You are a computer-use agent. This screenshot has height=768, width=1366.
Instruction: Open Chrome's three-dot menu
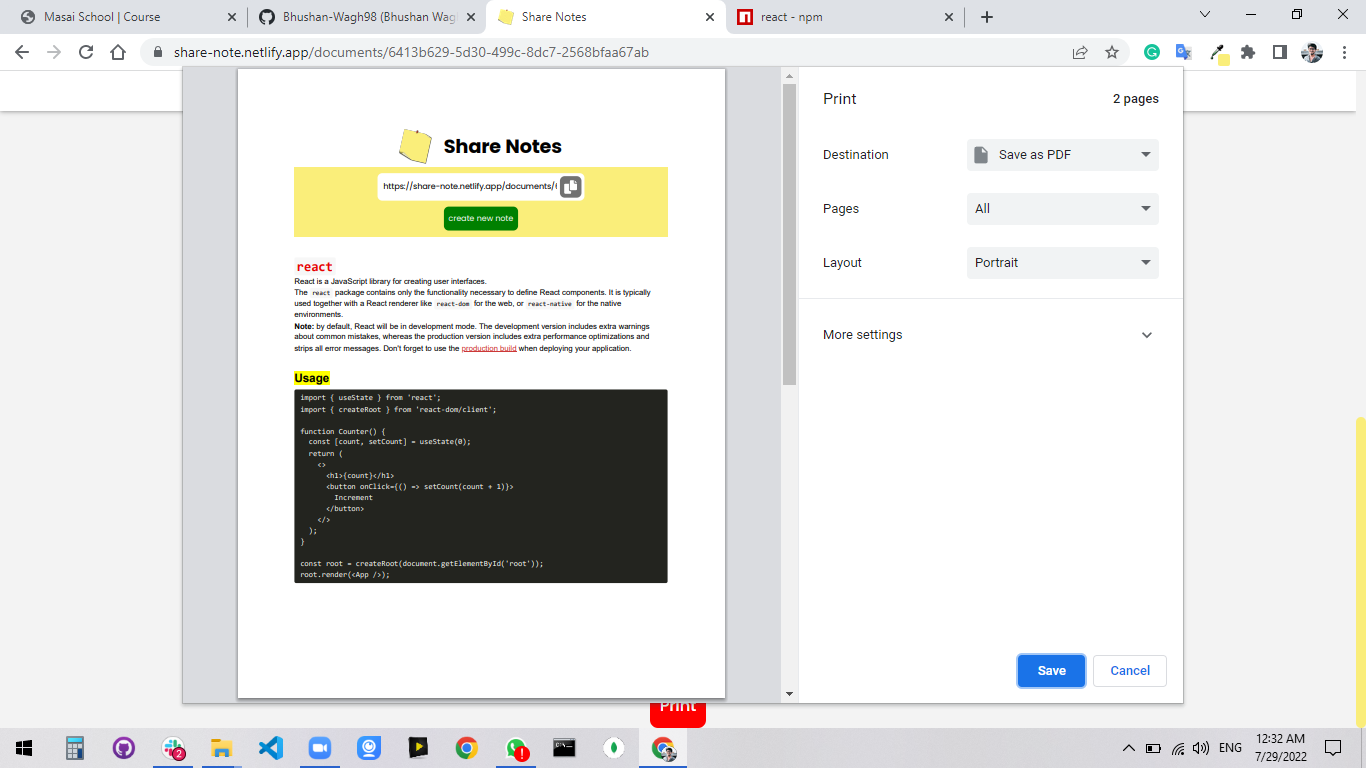point(1344,52)
